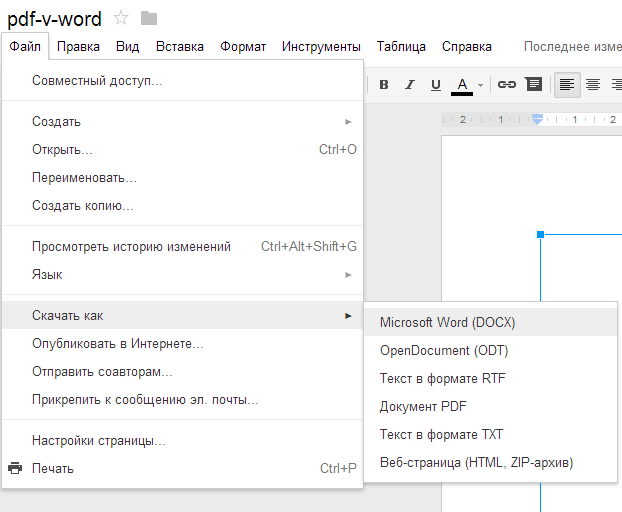Download as Текст в формате RTF

tap(491, 378)
